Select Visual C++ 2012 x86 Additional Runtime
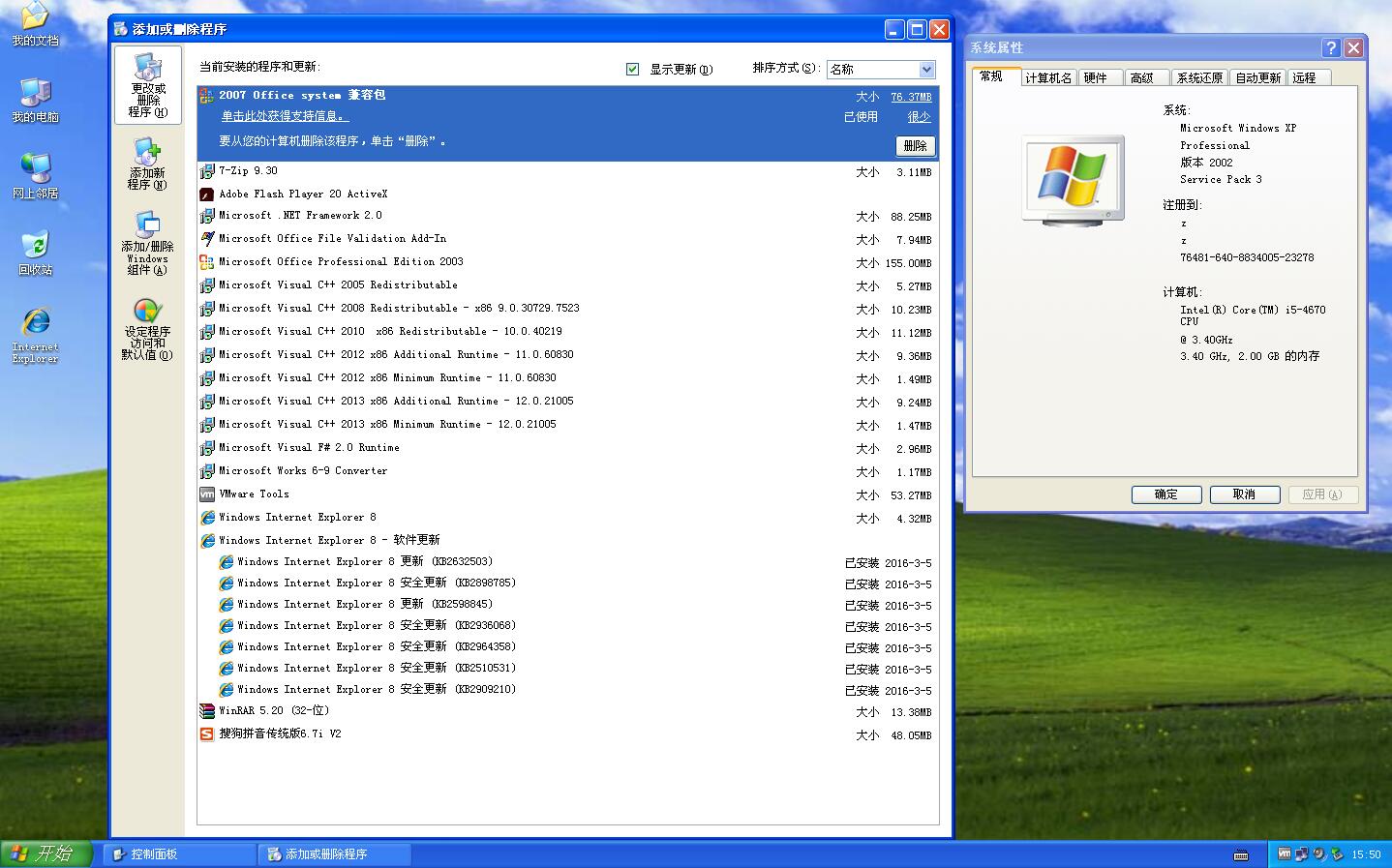This screenshot has width=1392, height=868. coord(567,355)
